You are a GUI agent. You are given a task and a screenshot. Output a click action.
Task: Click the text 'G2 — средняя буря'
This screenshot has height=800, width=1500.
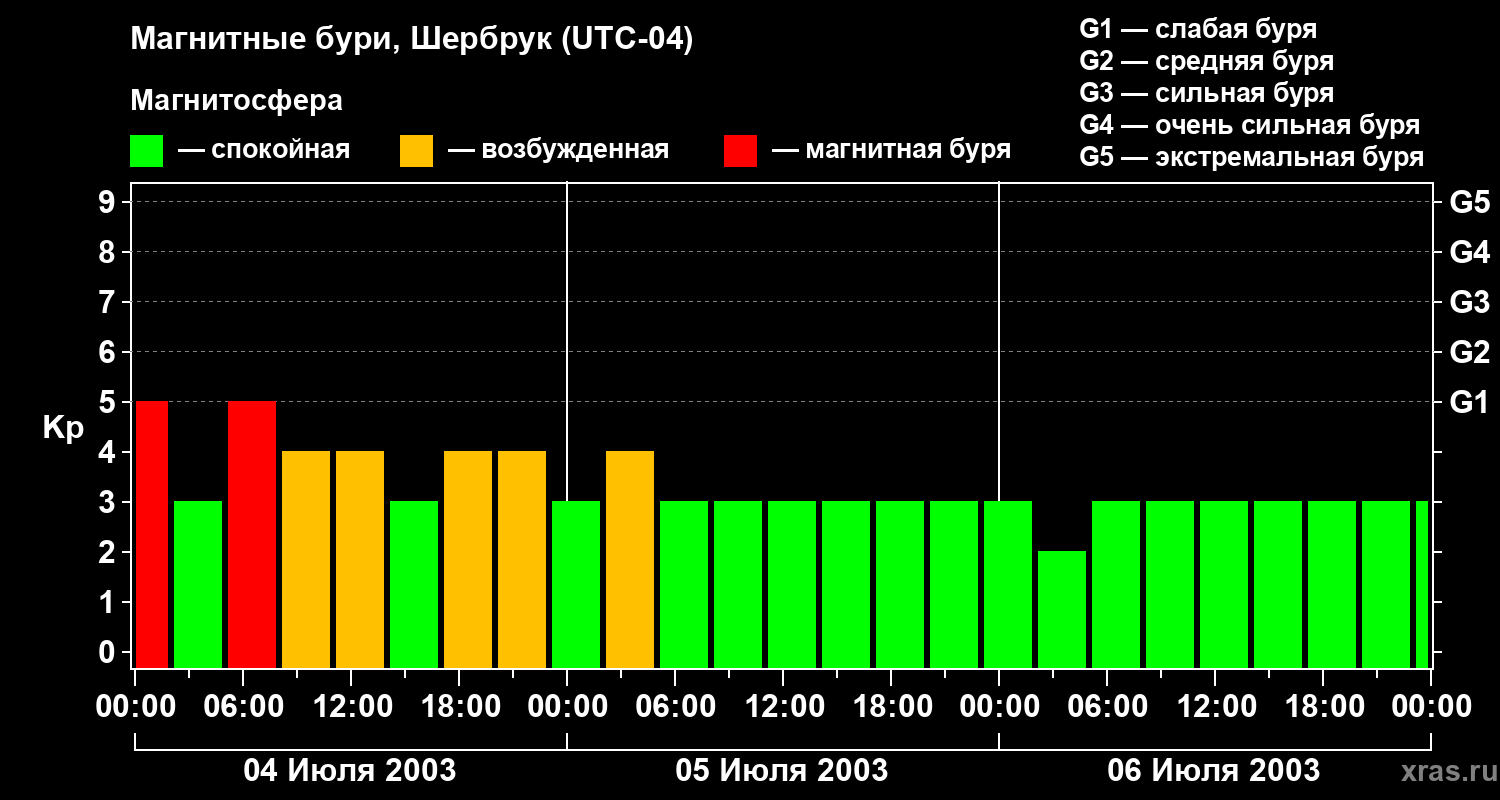coord(1207,61)
